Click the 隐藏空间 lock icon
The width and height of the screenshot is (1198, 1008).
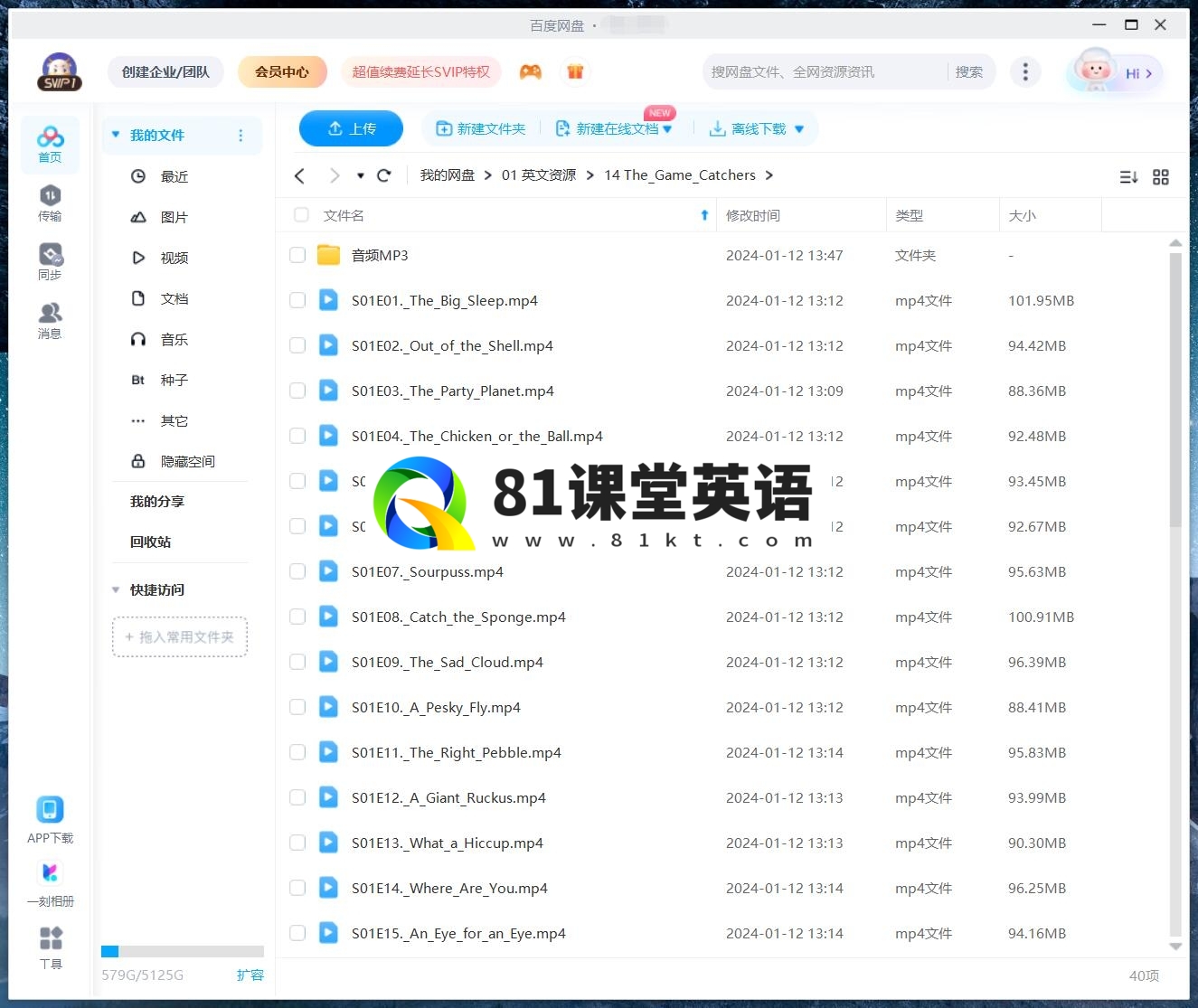coord(138,461)
